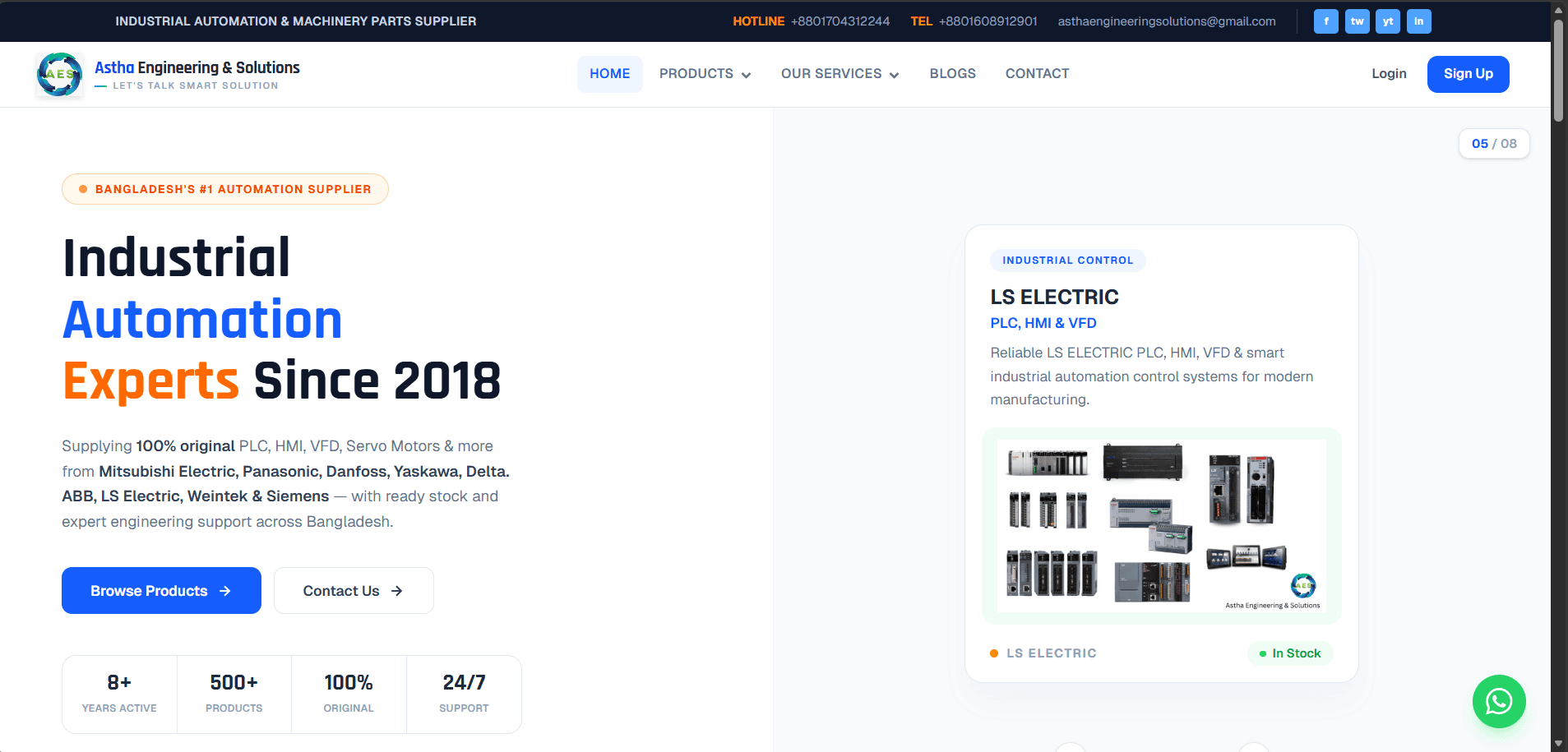Click the Astha Engineering & Solutions brand name
The width and height of the screenshot is (1568, 752).
point(197,67)
